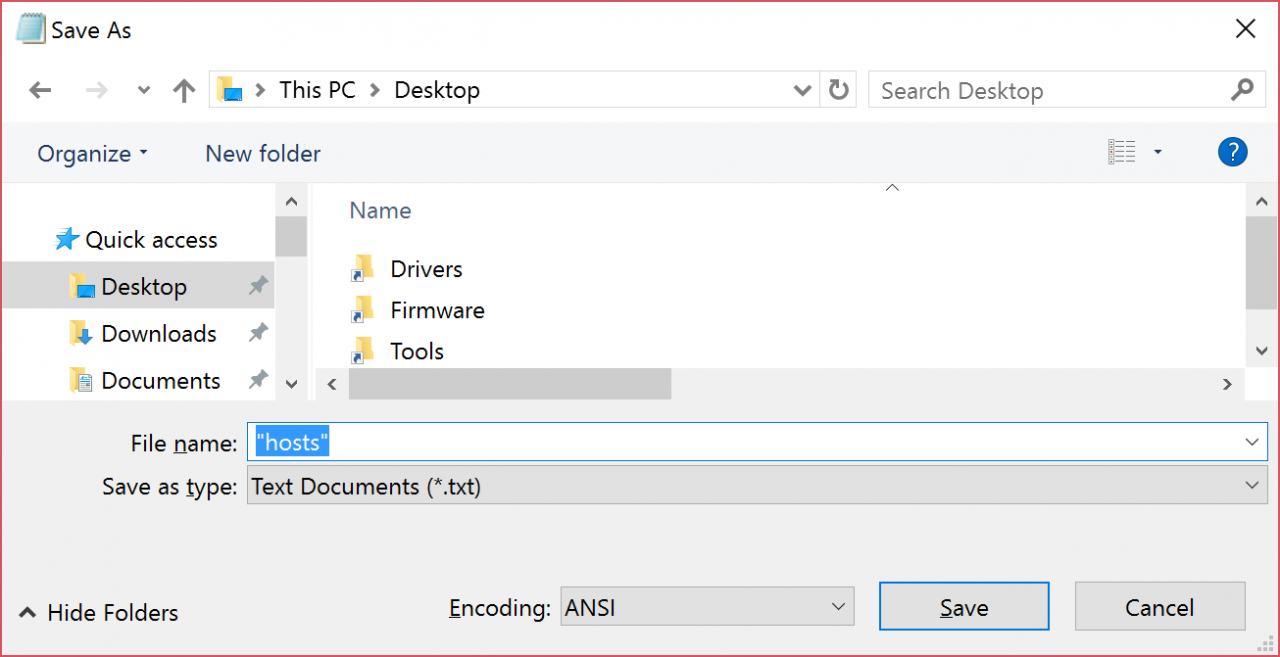
Task: Expand the address bar path dropdown
Action: coord(801,91)
